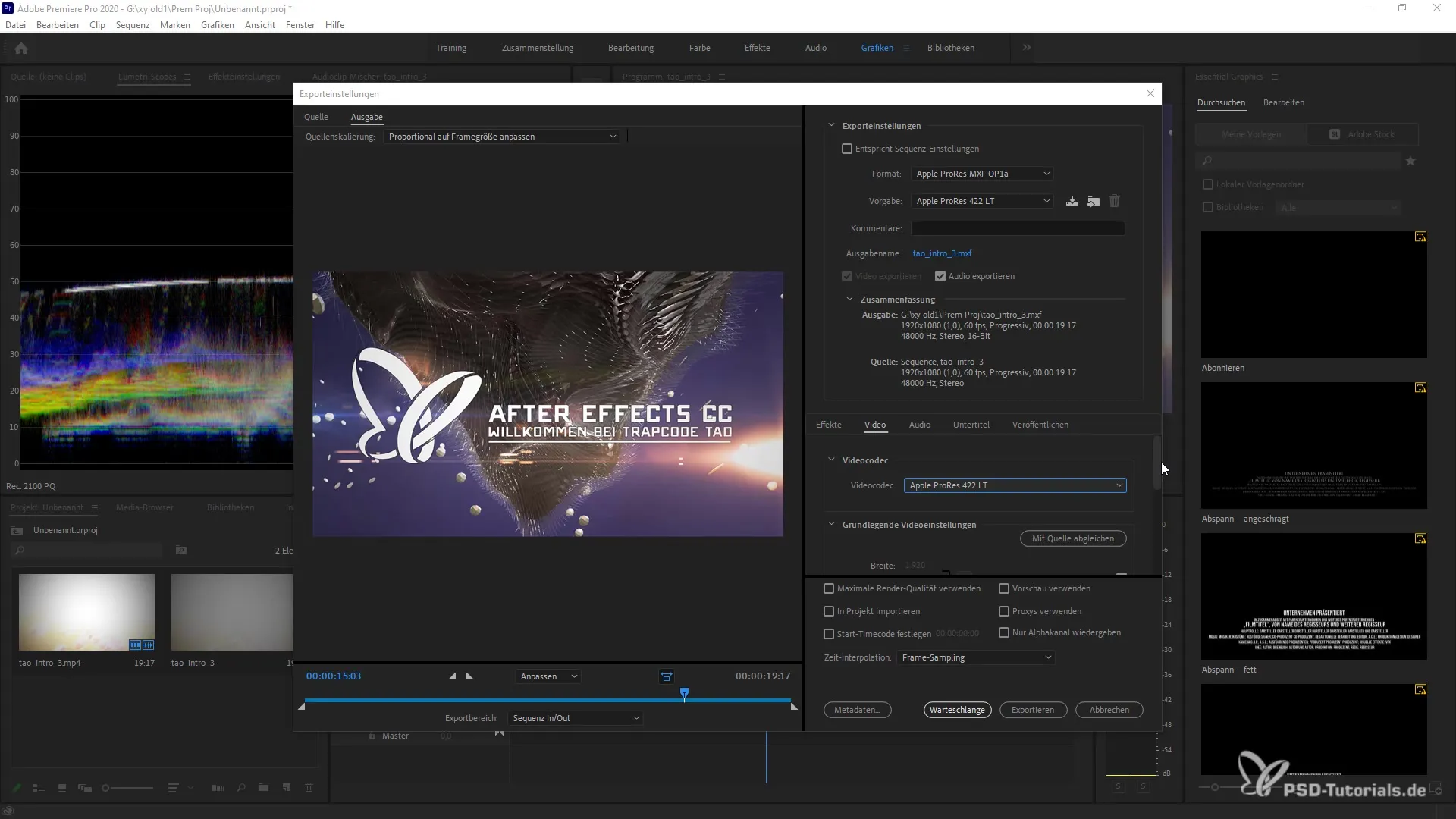The width and height of the screenshot is (1456, 819).
Task: Enable Entspricht Sequenz-Einstellungen checkbox
Action: 847,149
